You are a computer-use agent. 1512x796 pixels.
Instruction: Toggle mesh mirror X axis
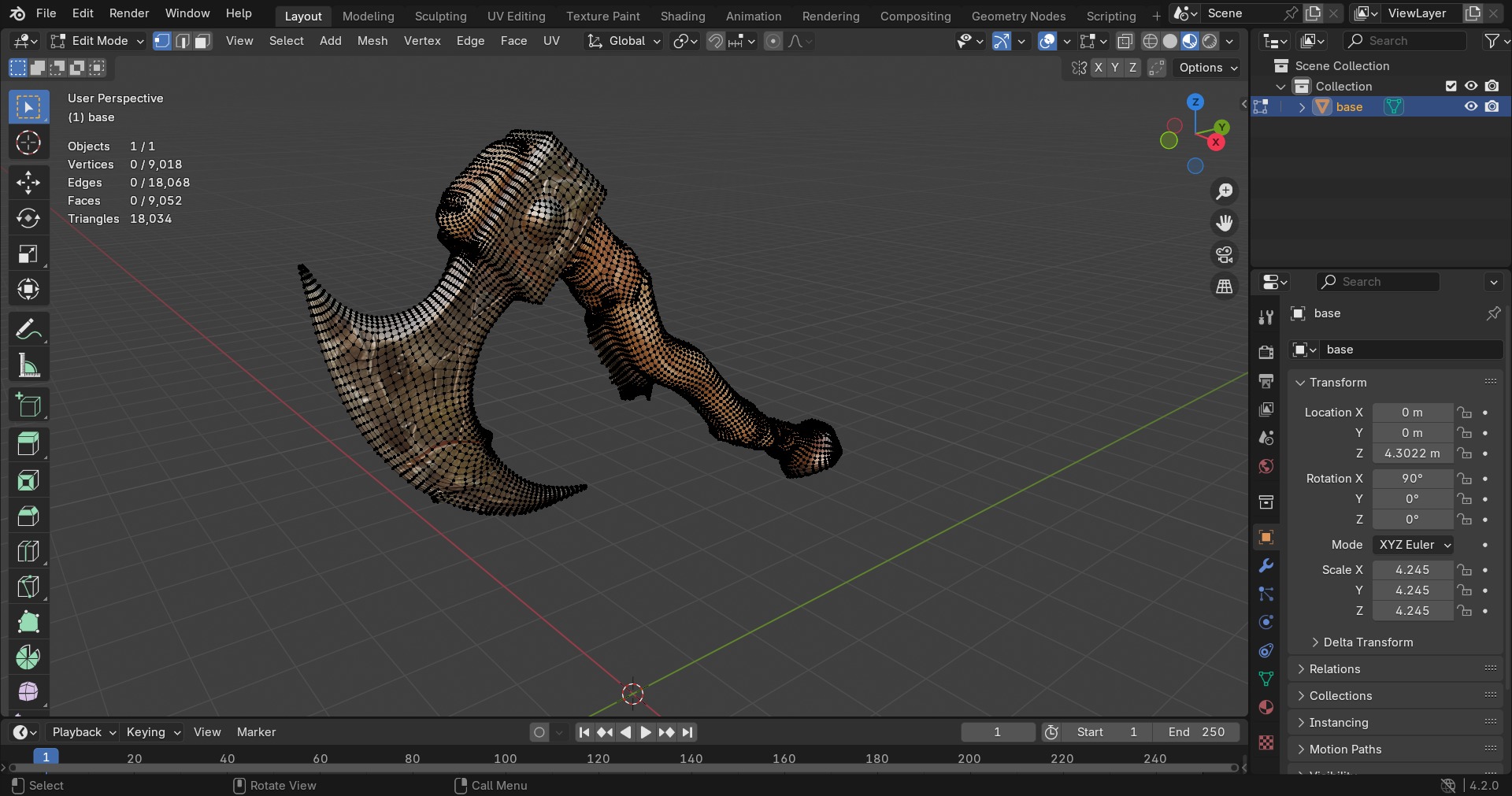(1098, 68)
